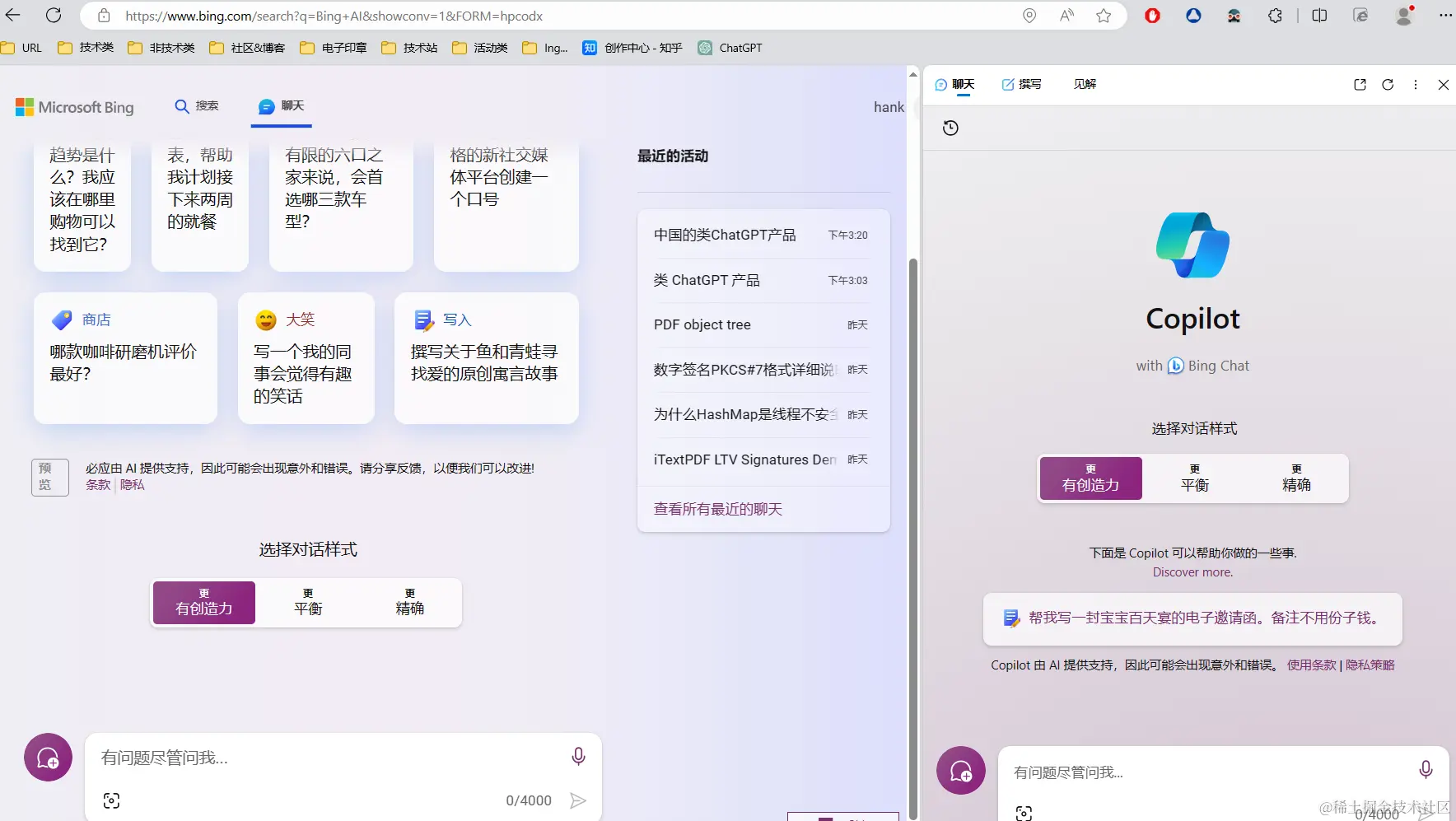The height and width of the screenshot is (821, 1456).
Task: Add an image via main chat screenshot icon
Action: pyautogui.click(x=111, y=800)
